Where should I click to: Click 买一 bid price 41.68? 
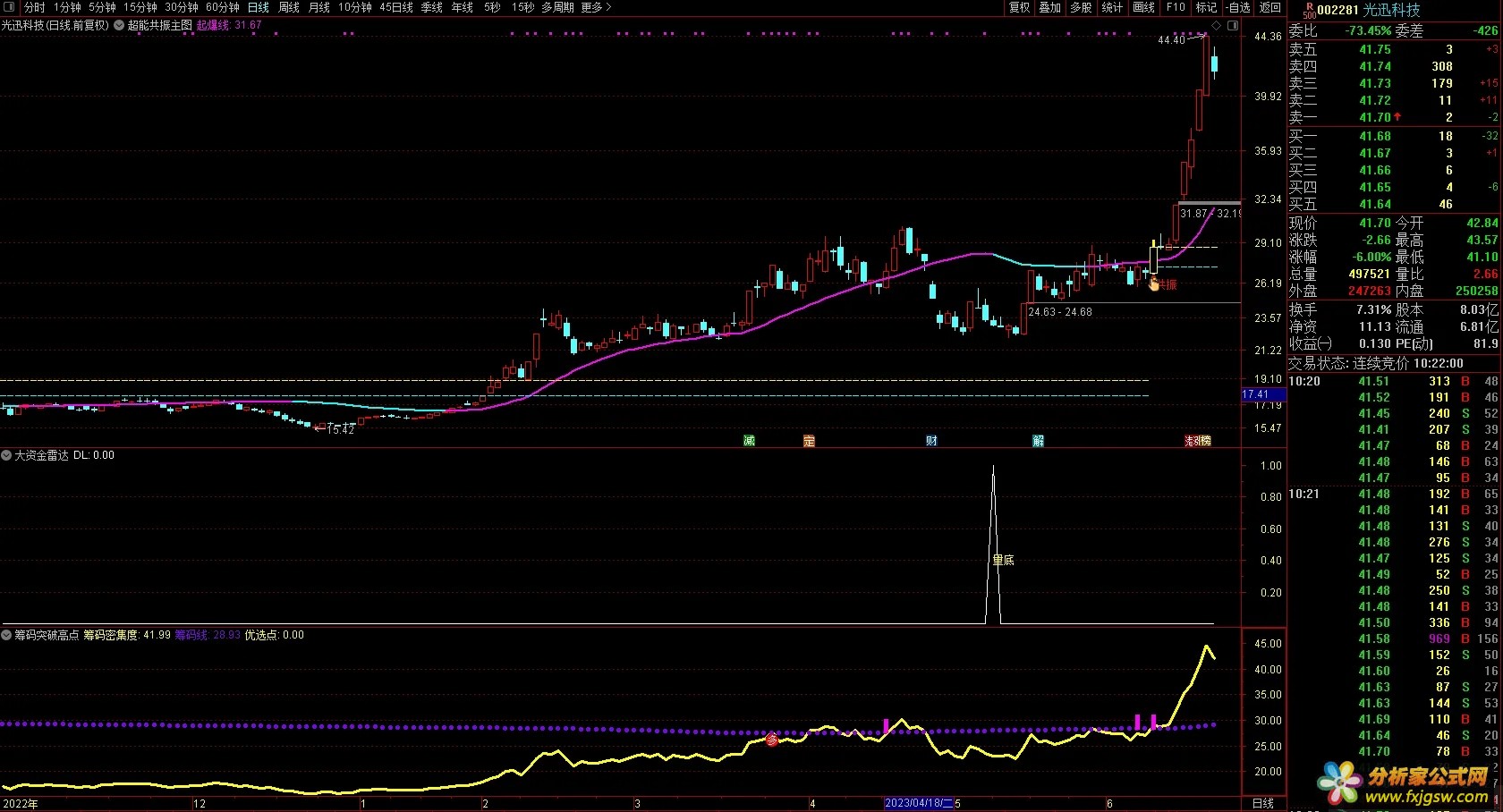click(x=1375, y=136)
